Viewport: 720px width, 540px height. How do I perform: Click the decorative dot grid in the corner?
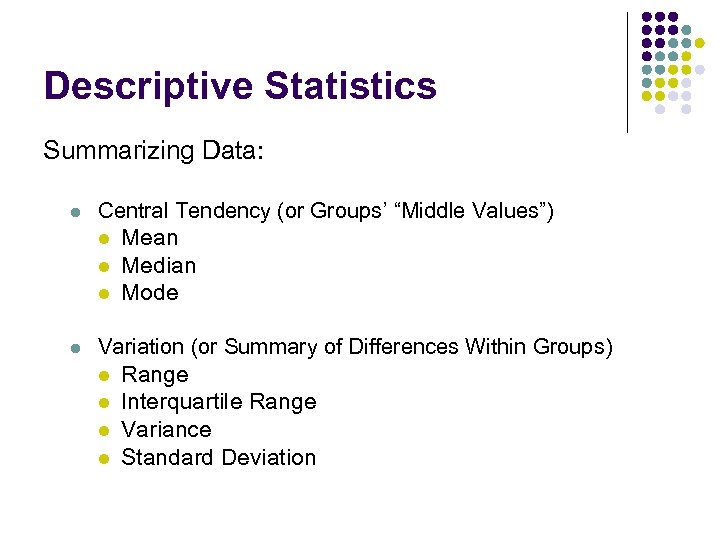point(672,62)
